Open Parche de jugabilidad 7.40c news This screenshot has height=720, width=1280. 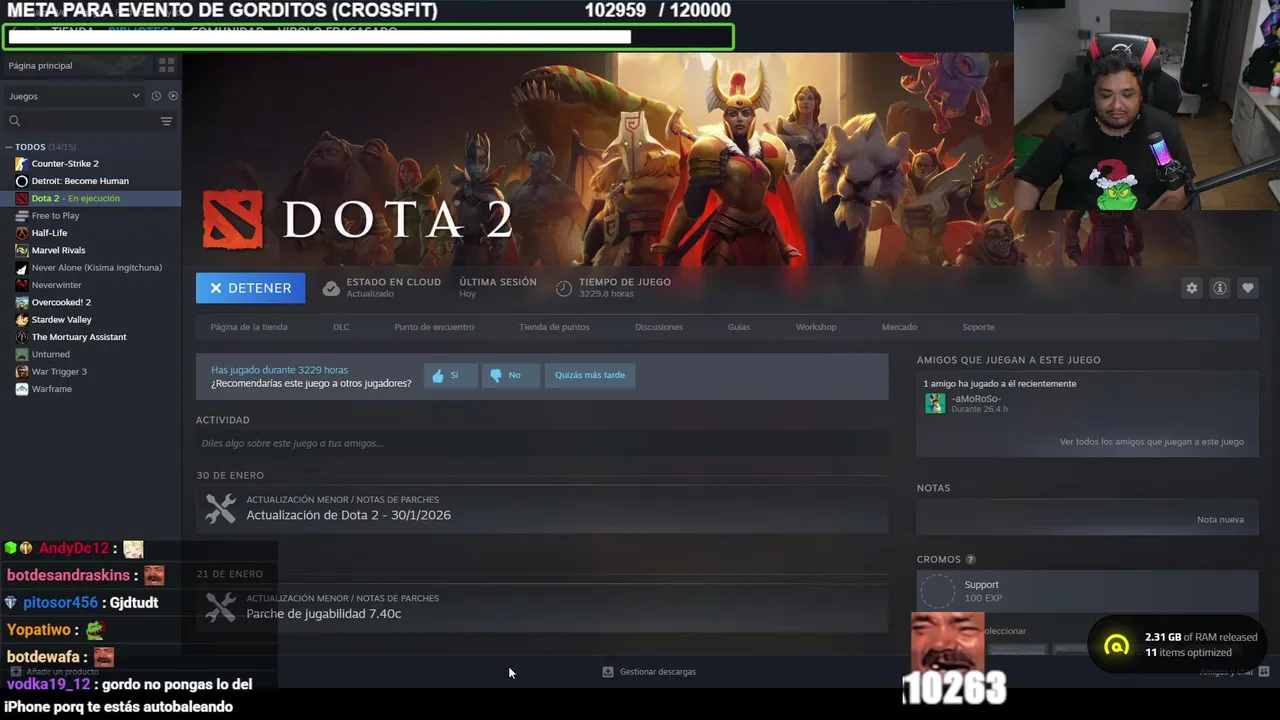(x=324, y=613)
